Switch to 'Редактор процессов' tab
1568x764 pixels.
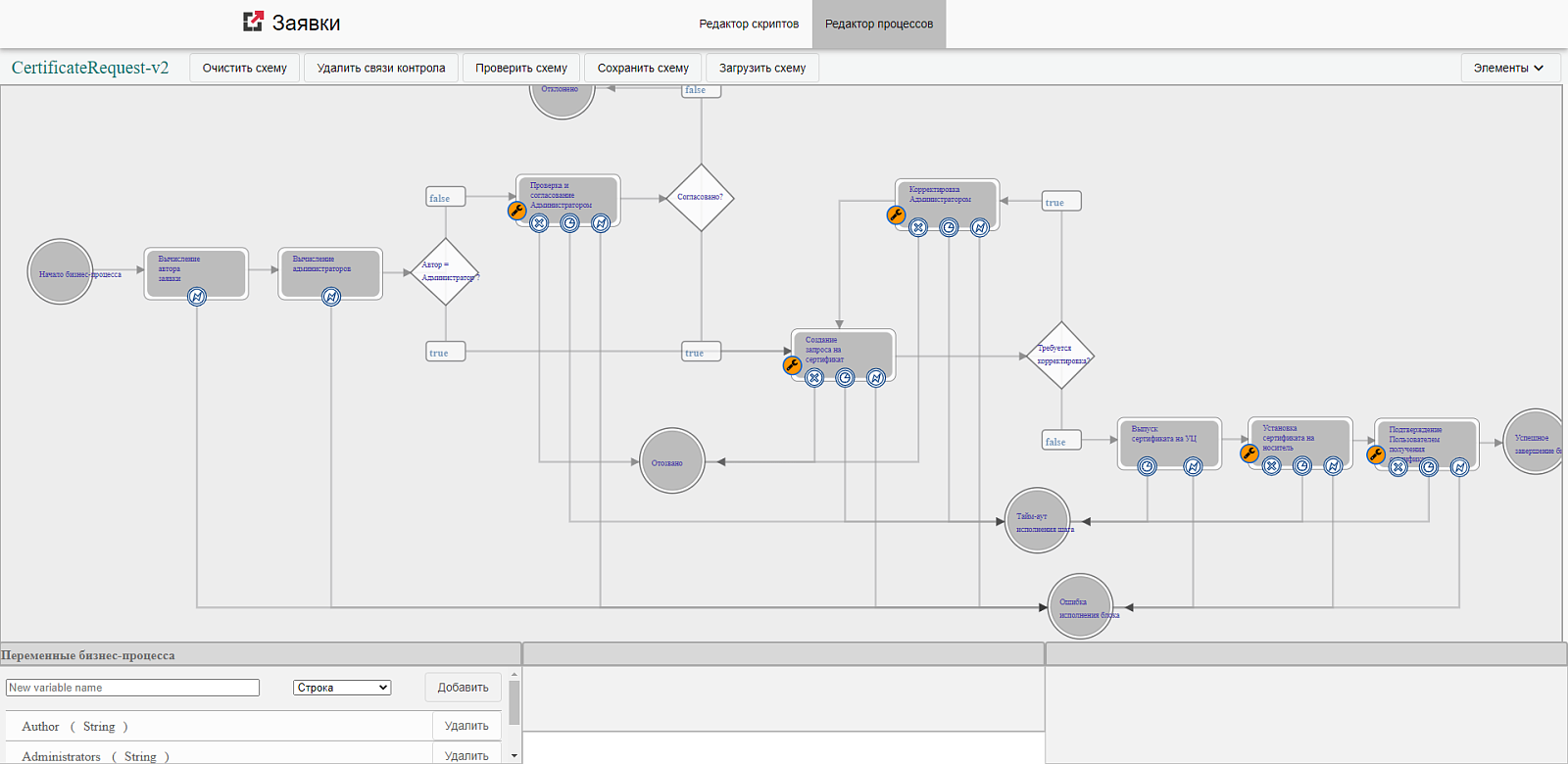click(x=879, y=24)
